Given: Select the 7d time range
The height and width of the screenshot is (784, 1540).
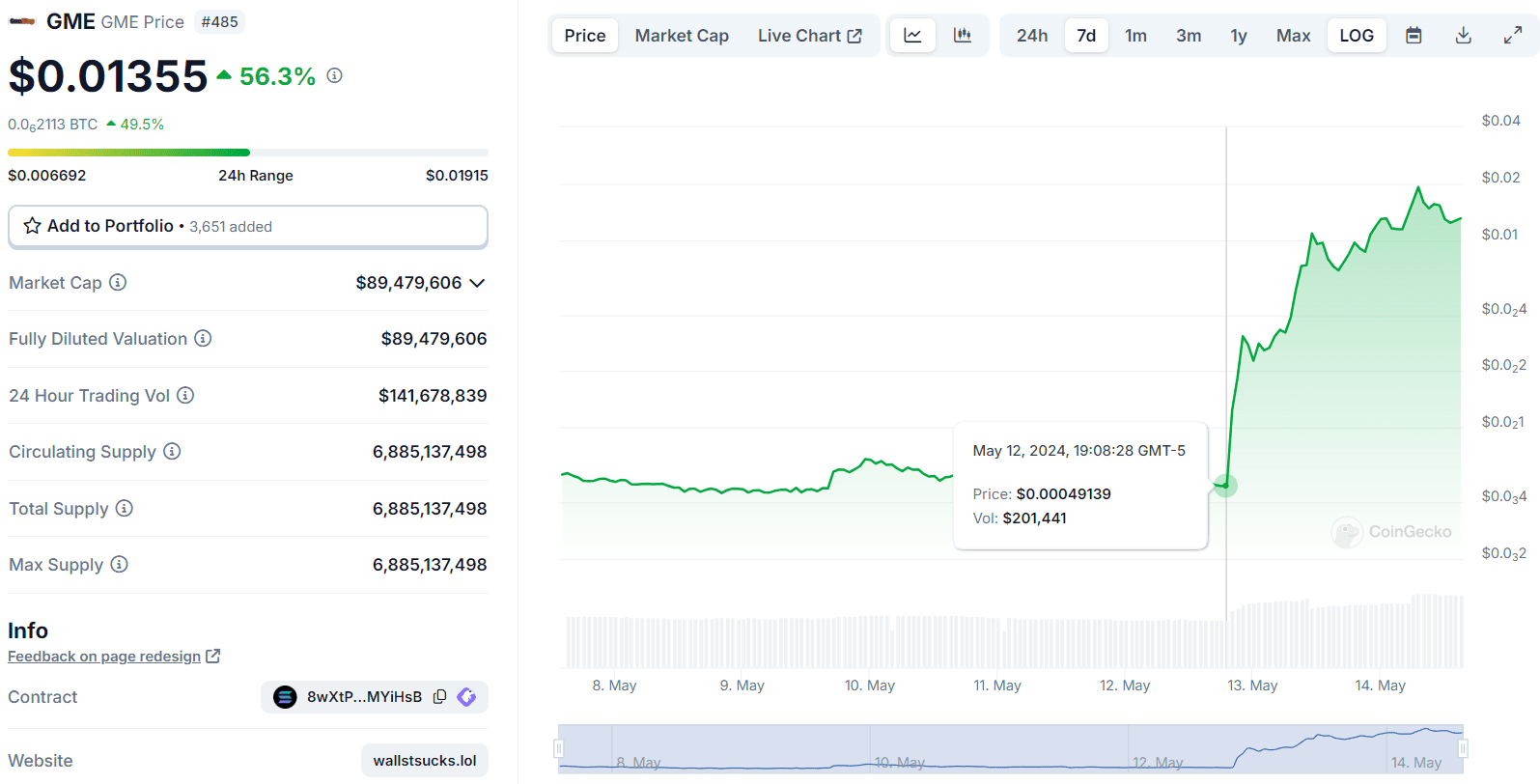Looking at the screenshot, I should 1086,36.
